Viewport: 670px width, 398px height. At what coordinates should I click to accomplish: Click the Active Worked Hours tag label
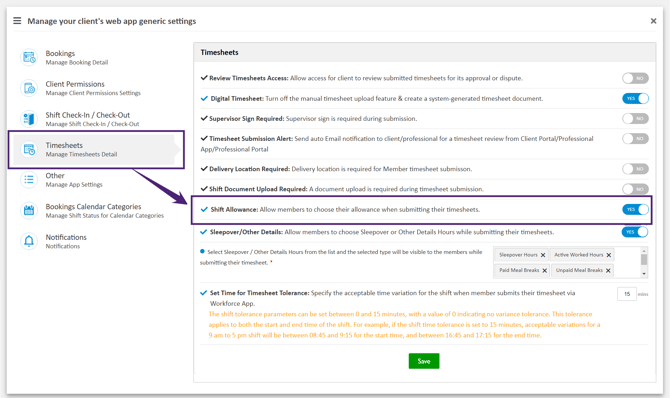pyautogui.click(x=579, y=255)
